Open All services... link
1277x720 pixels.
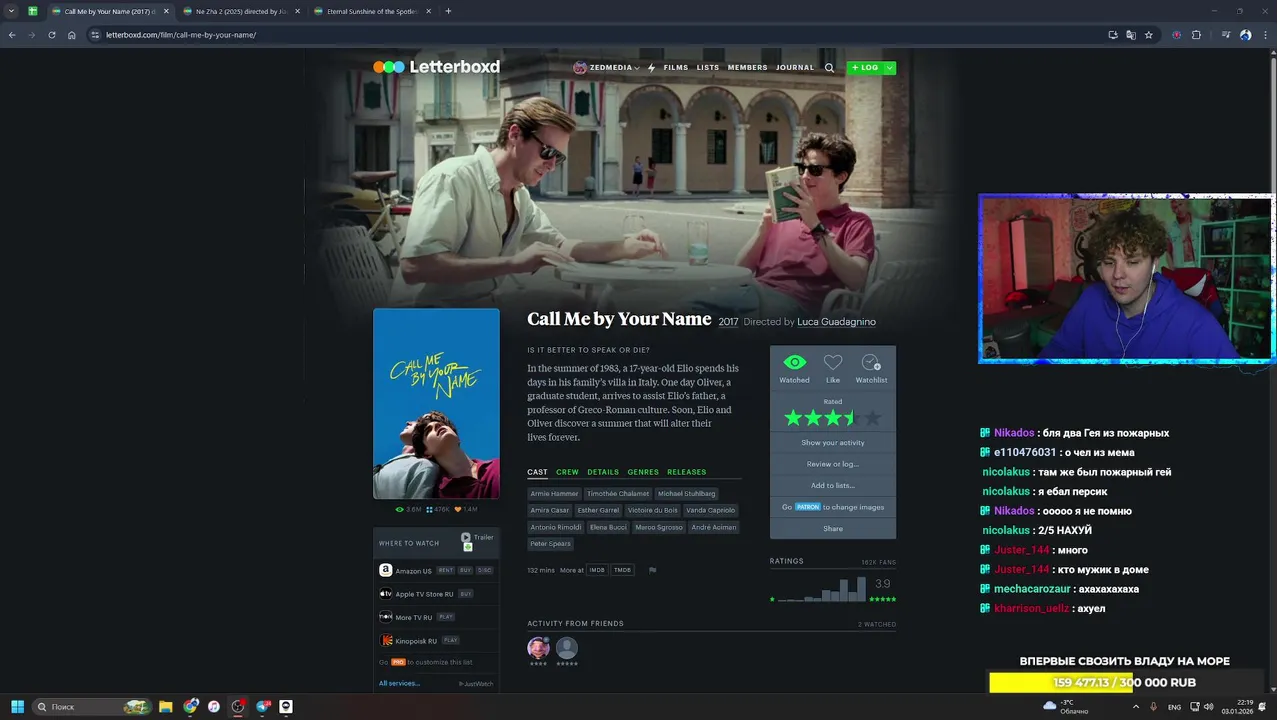pyautogui.click(x=399, y=683)
